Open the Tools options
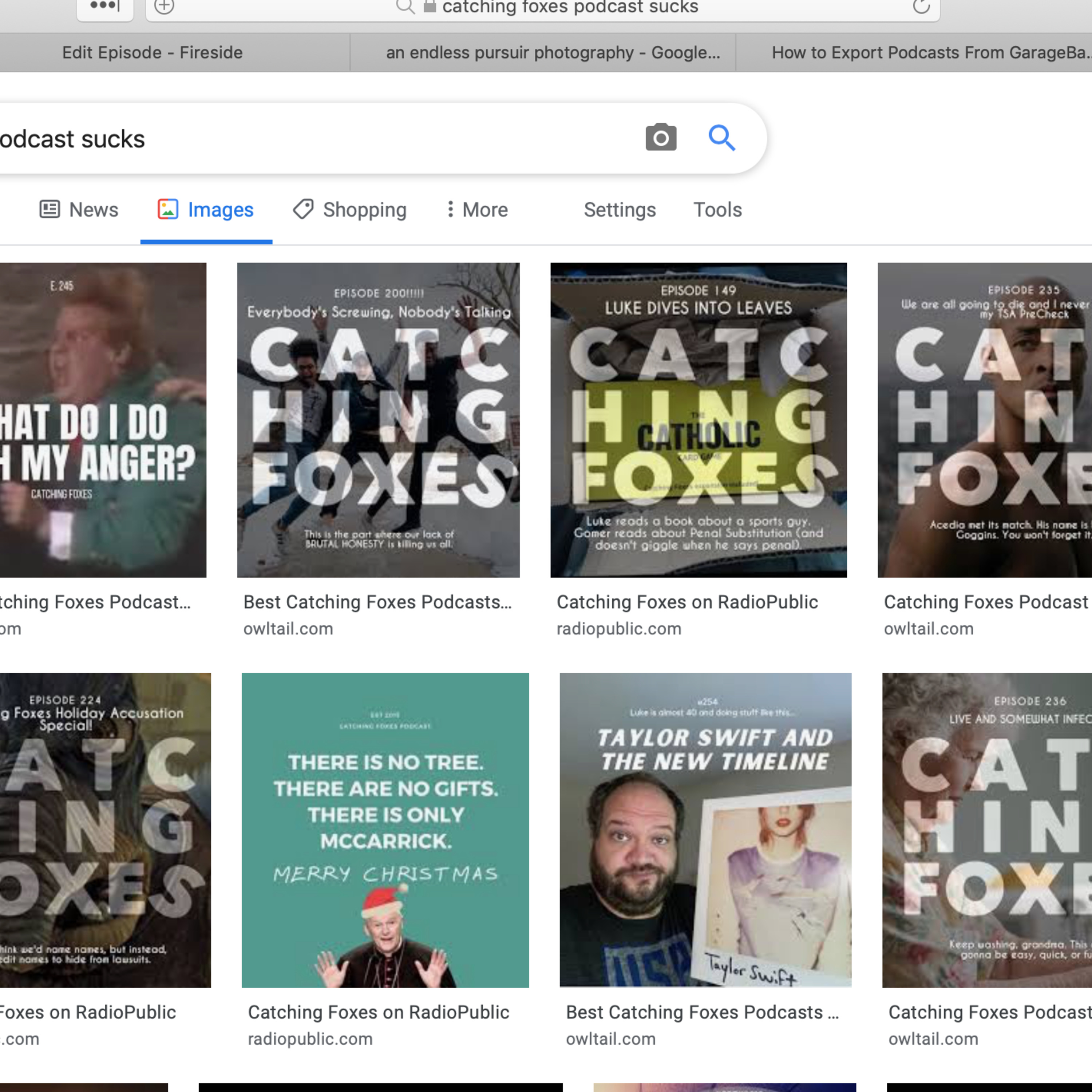The width and height of the screenshot is (1092, 1092). click(x=717, y=210)
